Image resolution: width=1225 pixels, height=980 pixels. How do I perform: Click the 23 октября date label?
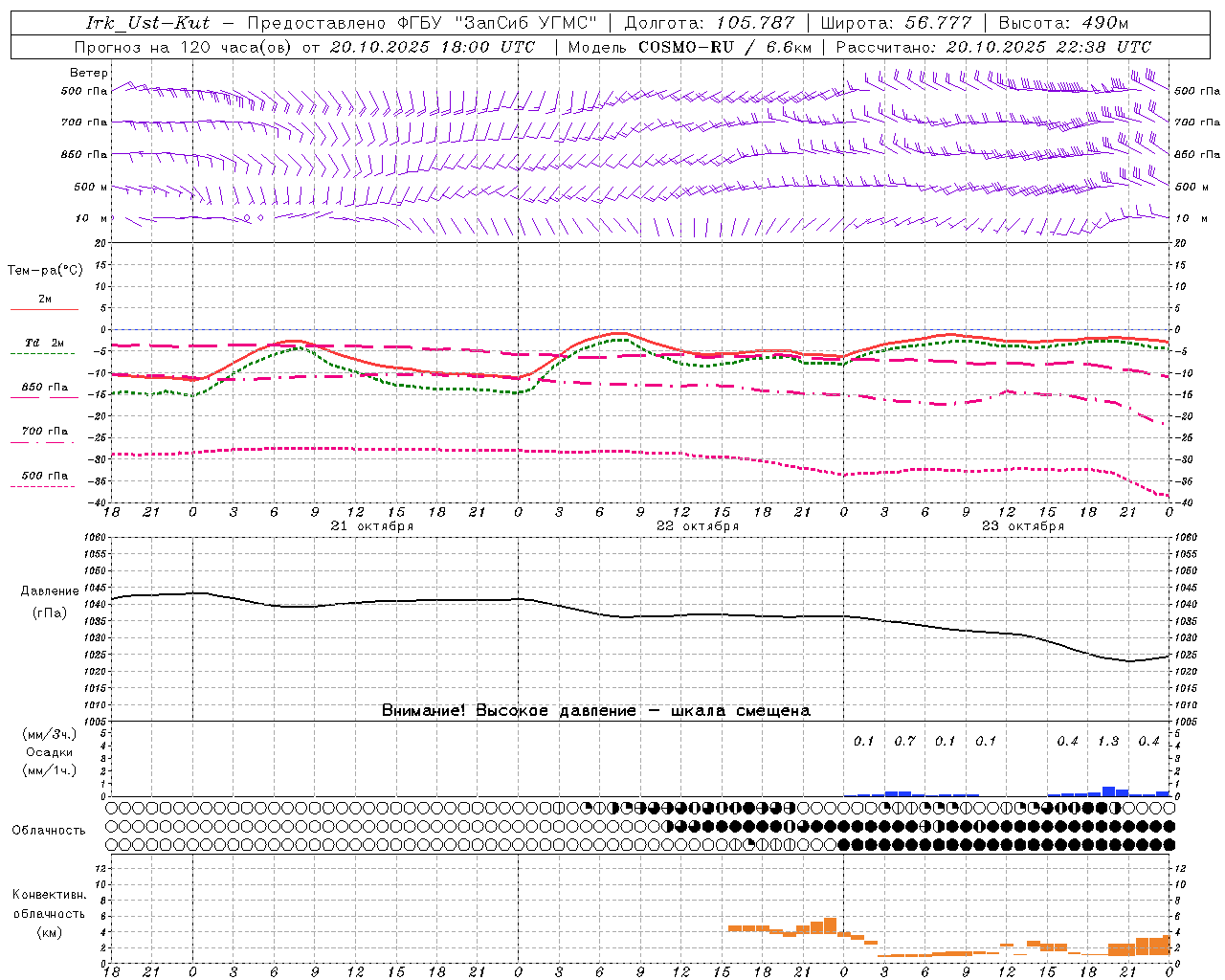(x=1023, y=526)
